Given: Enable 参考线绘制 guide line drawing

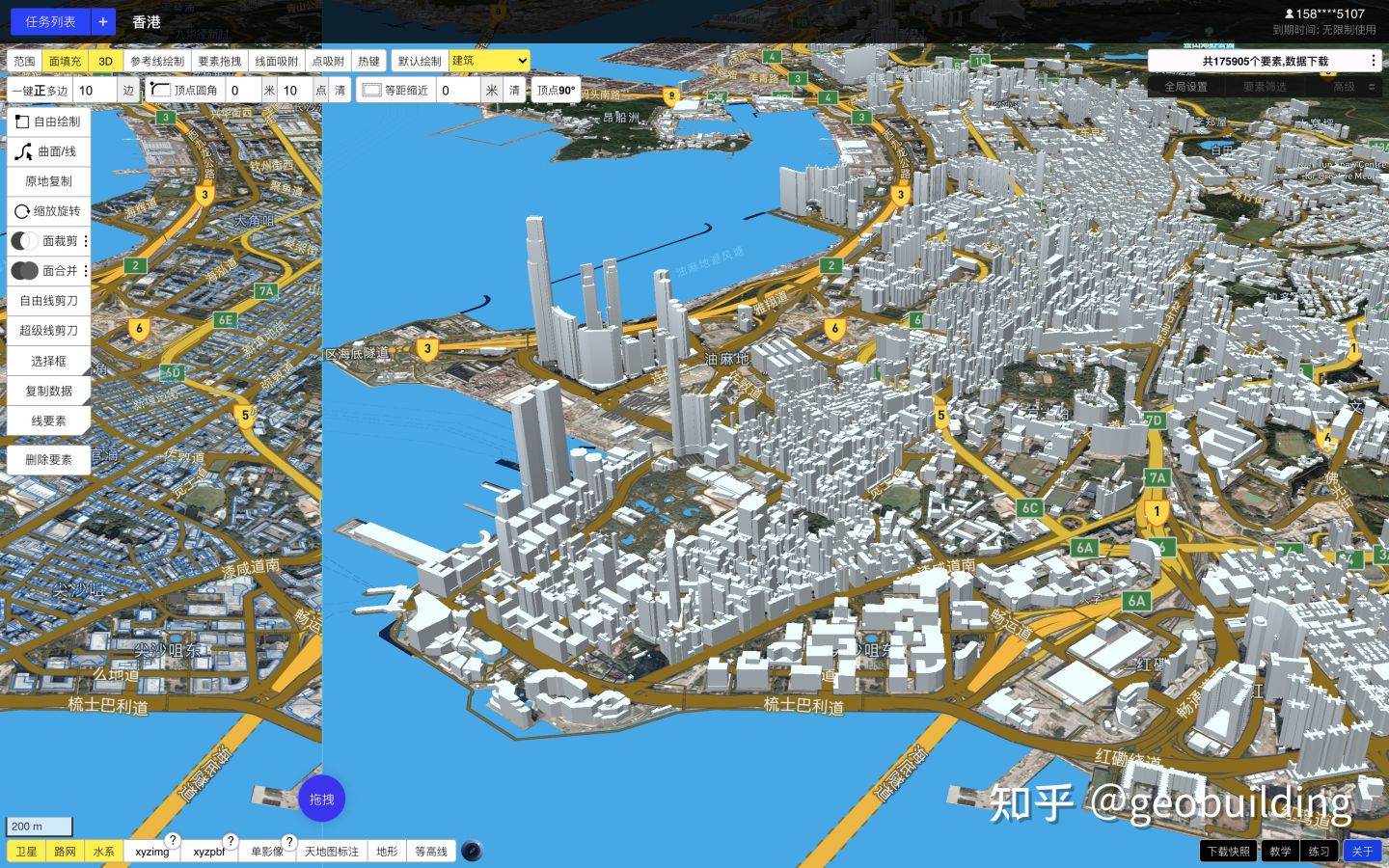Looking at the screenshot, I should tap(157, 61).
